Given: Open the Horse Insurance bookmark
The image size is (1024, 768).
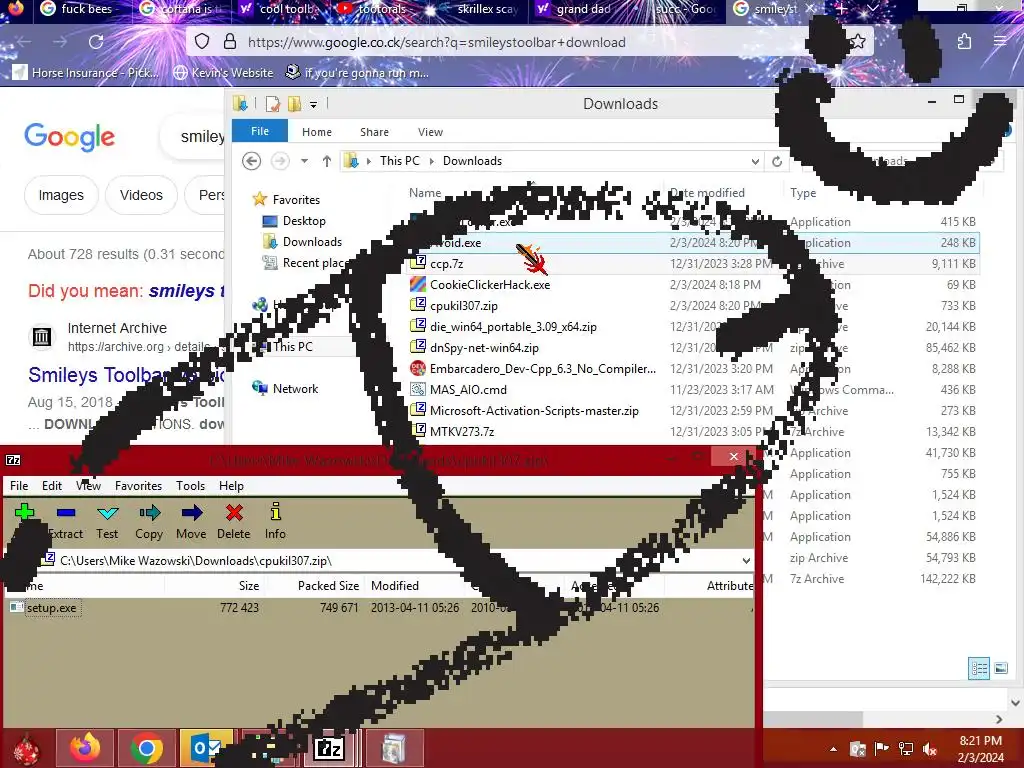Looking at the screenshot, I should coord(86,72).
